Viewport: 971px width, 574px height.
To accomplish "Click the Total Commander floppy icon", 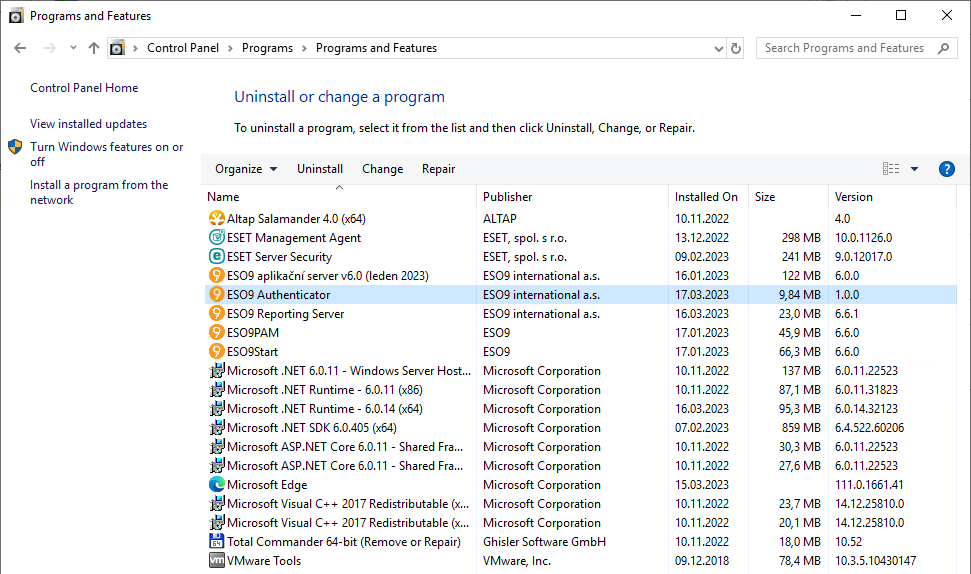I will (x=216, y=541).
